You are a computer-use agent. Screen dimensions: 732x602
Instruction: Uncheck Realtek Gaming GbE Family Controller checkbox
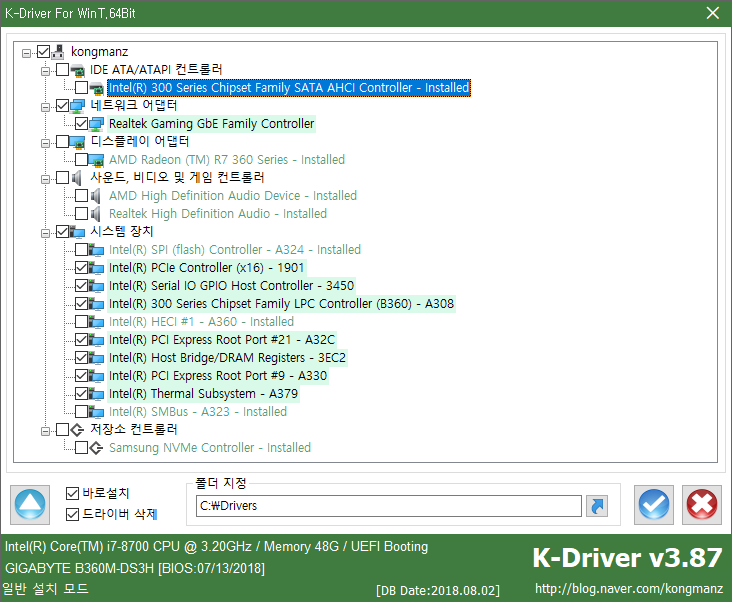[81, 123]
